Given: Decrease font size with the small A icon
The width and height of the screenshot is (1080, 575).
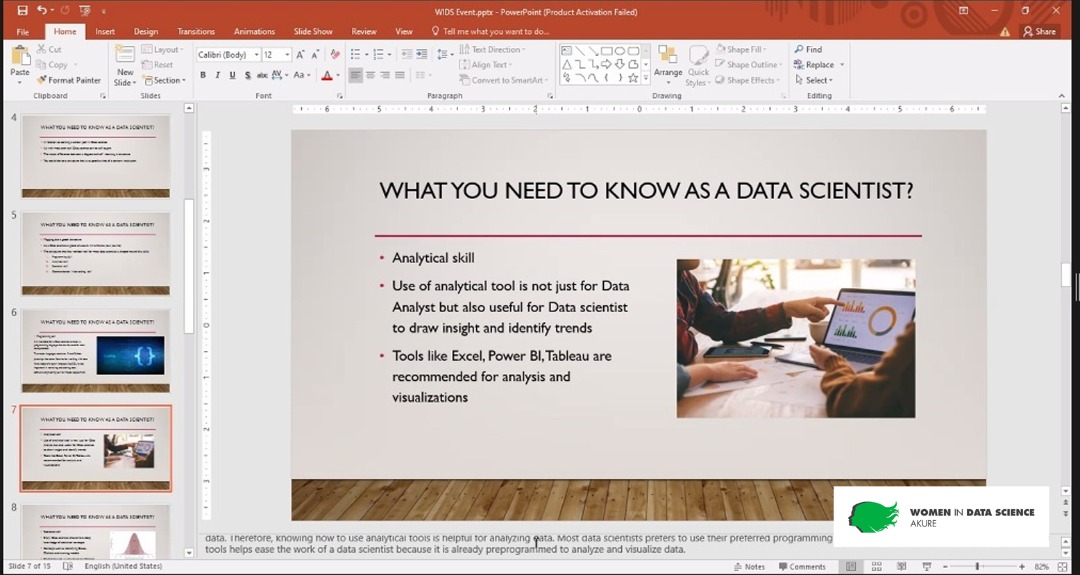Looking at the screenshot, I should pos(315,54).
